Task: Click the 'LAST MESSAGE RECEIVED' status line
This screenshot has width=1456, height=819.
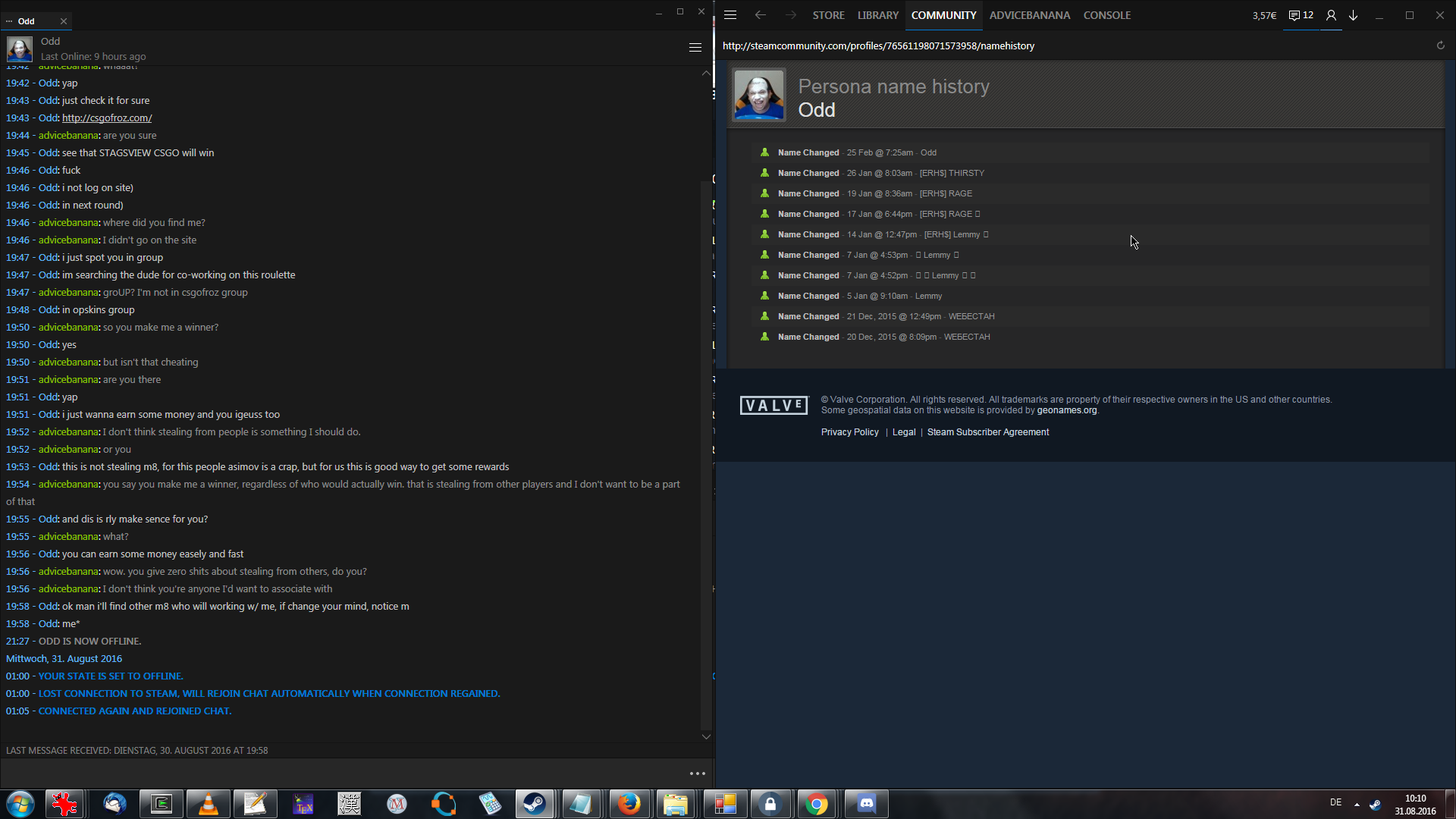Action: [136, 751]
